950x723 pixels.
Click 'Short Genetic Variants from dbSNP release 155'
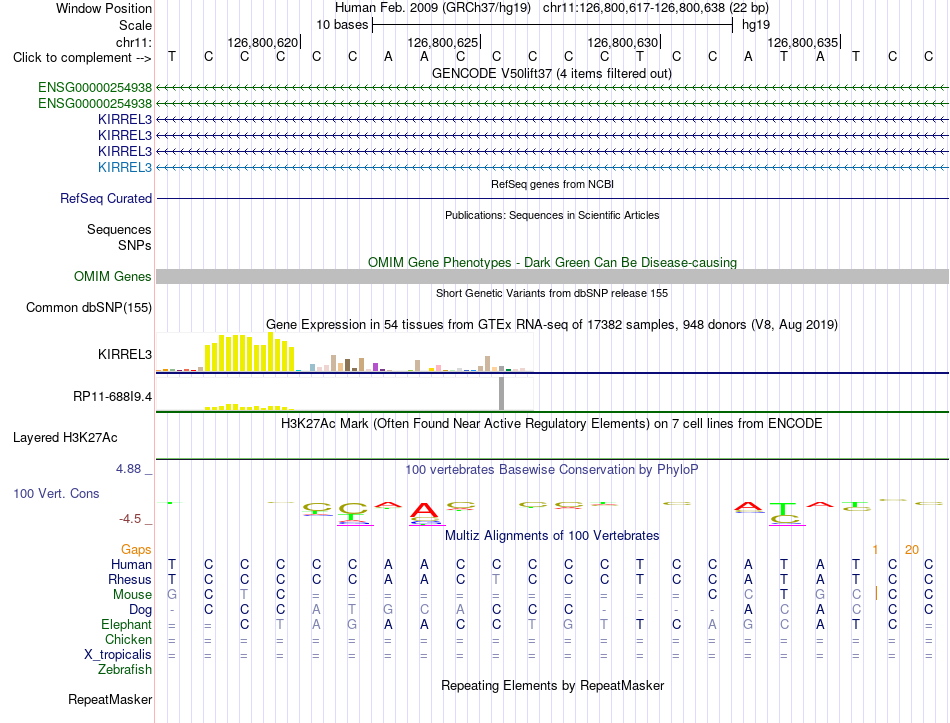point(552,293)
